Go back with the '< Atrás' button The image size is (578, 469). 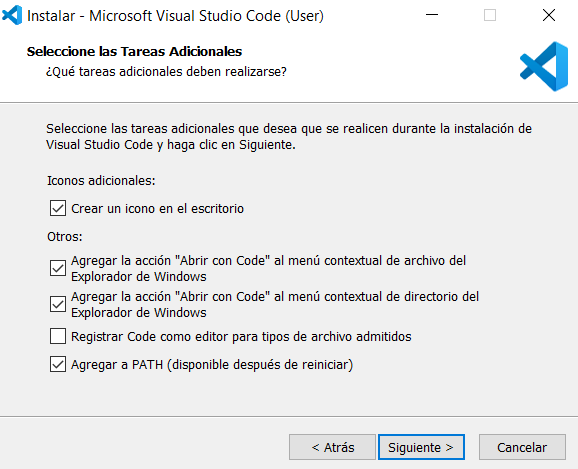(332, 447)
